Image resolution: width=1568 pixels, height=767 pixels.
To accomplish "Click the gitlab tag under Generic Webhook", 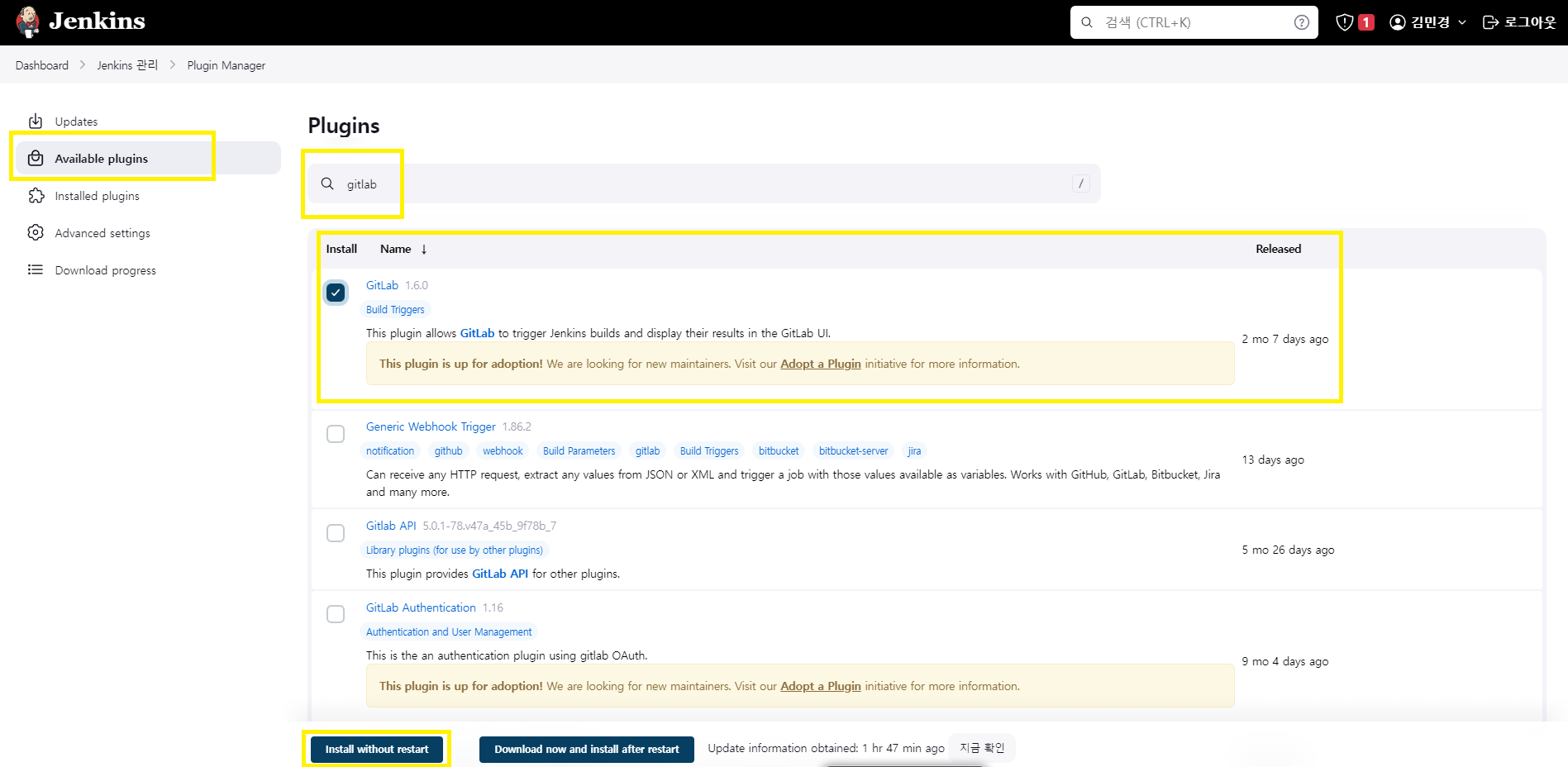I will (647, 451).
